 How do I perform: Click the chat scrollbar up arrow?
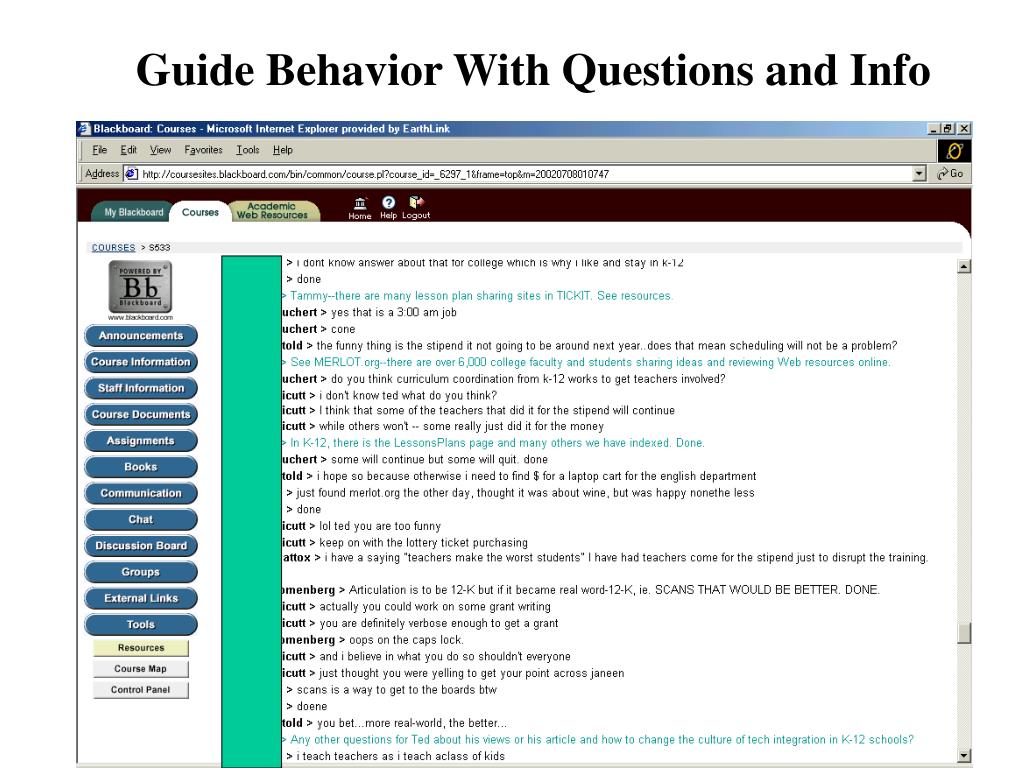pyautogui.click(x=964, y=266)
